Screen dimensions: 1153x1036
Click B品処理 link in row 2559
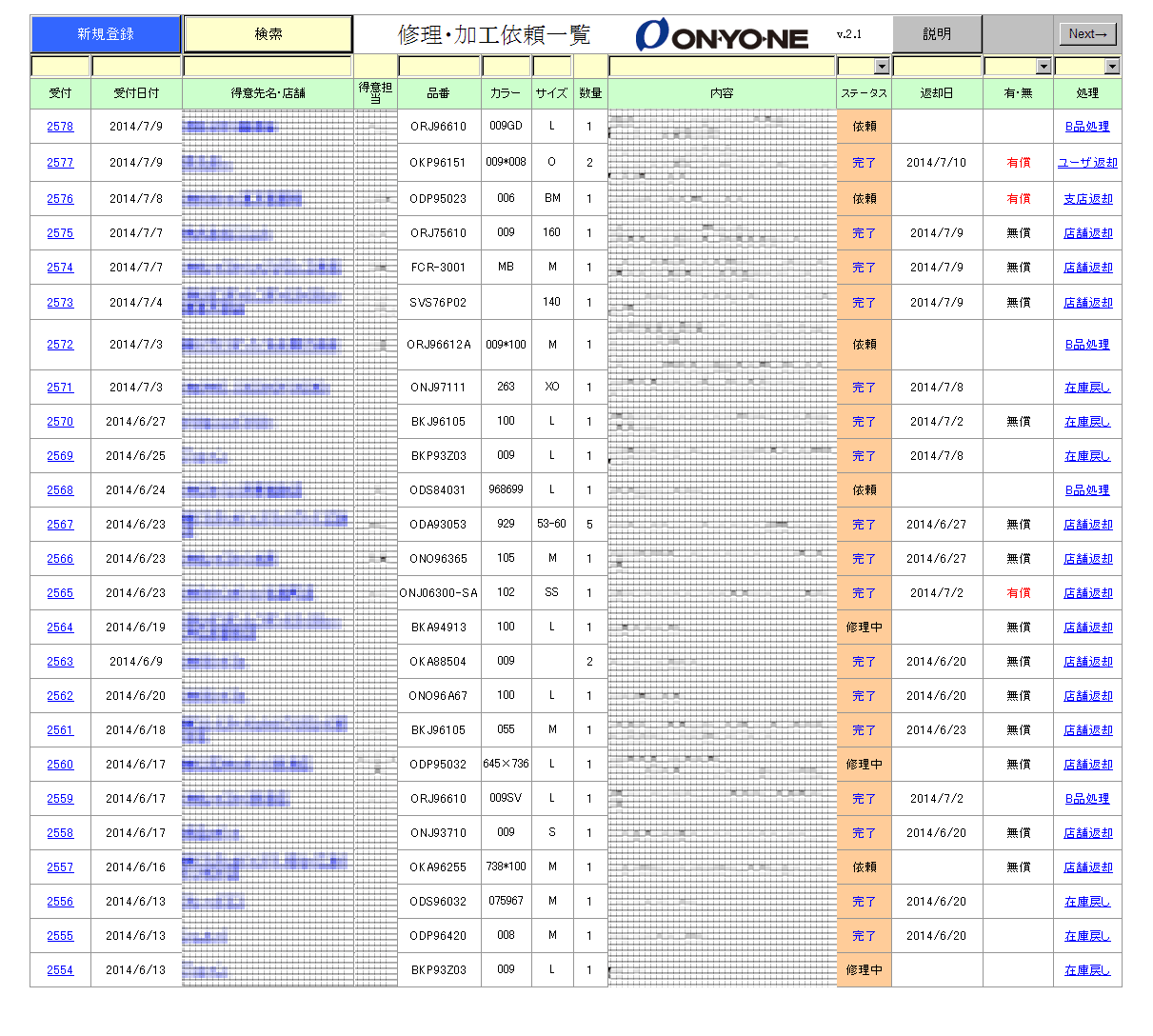coord(1087,799)
